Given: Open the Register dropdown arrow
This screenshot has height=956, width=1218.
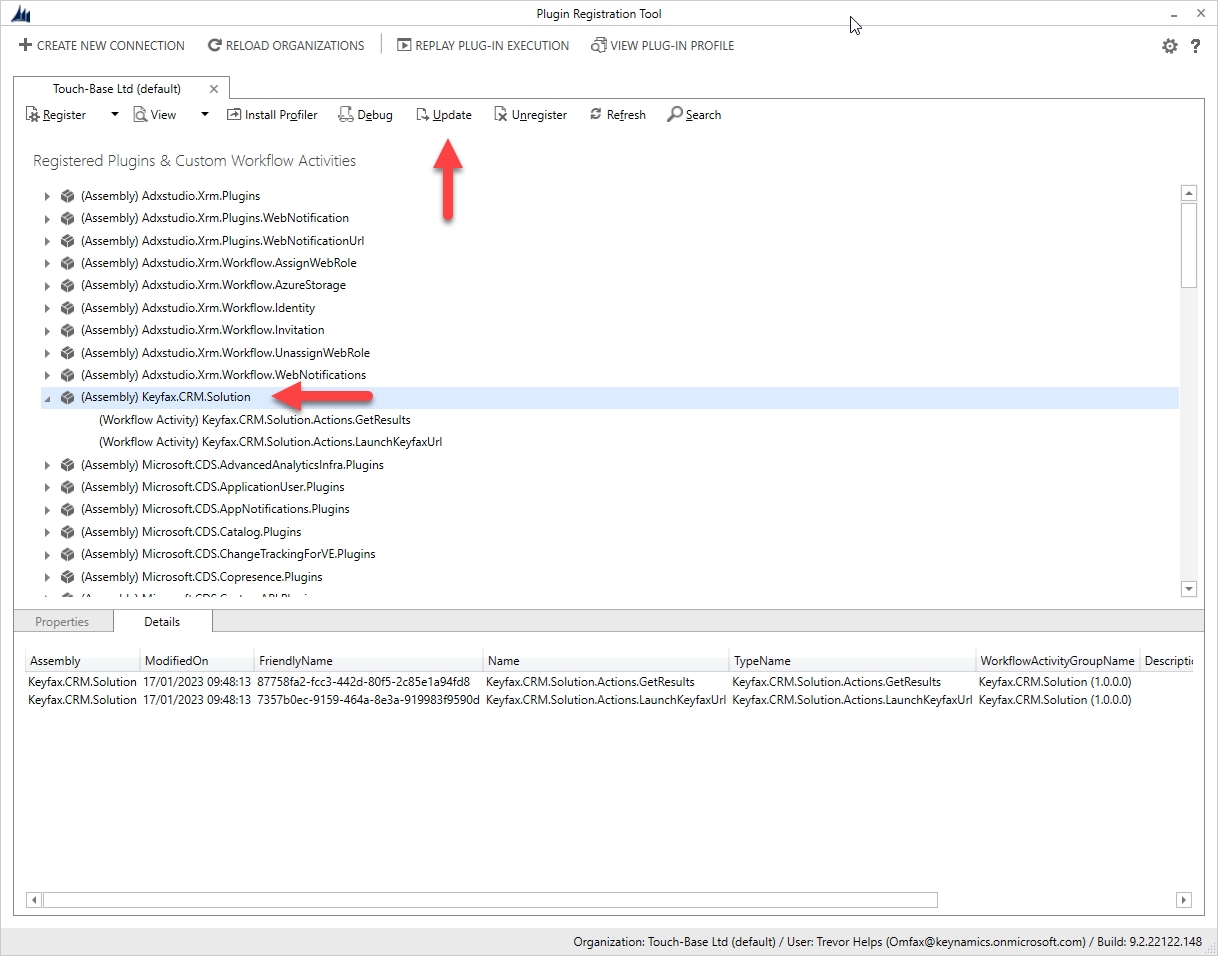Looking at the screenshot, I should point(114,115).
